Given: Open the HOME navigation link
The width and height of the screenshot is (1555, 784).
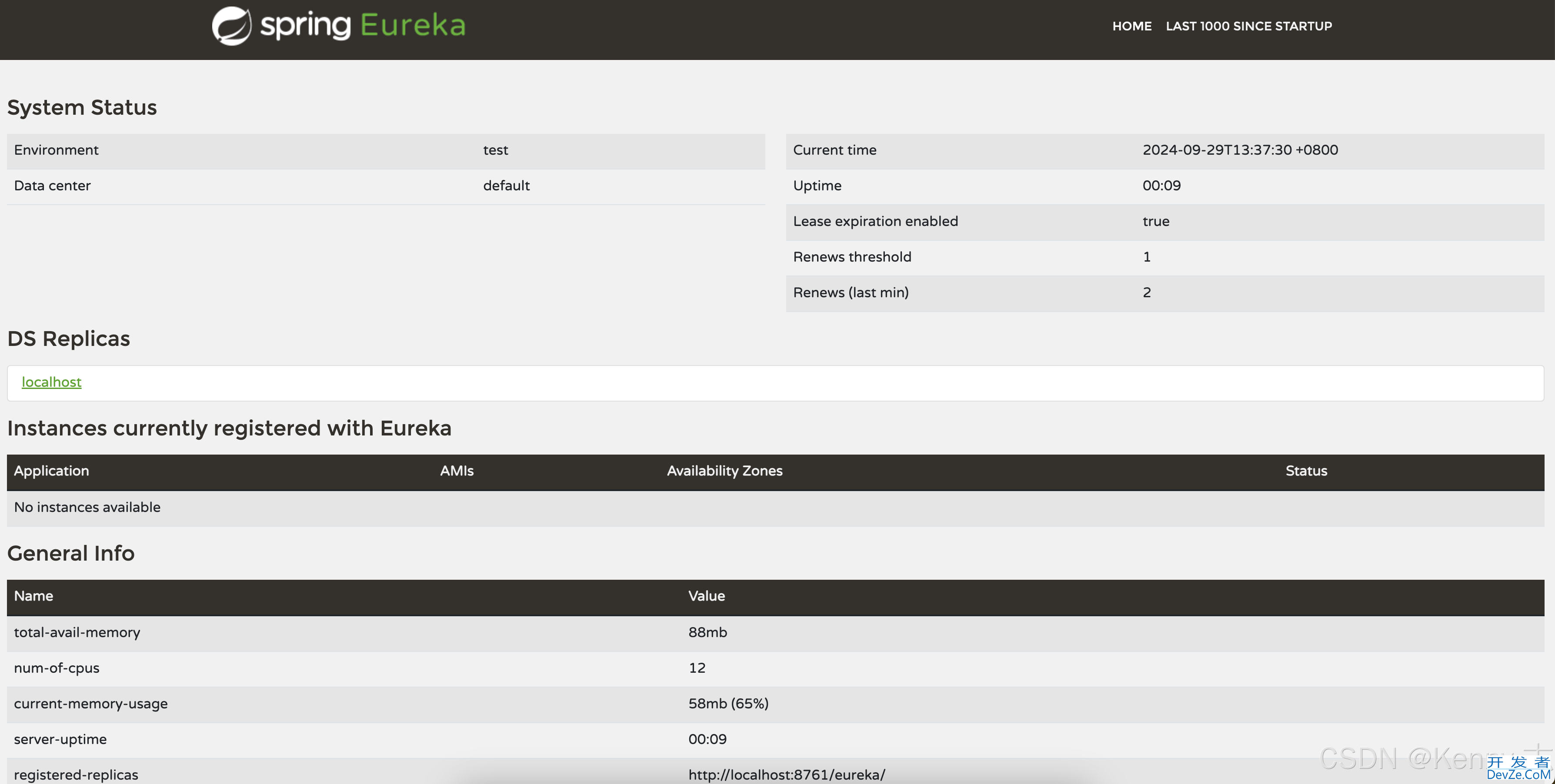Looking at the screenshot, I should tap(1132, 26).
